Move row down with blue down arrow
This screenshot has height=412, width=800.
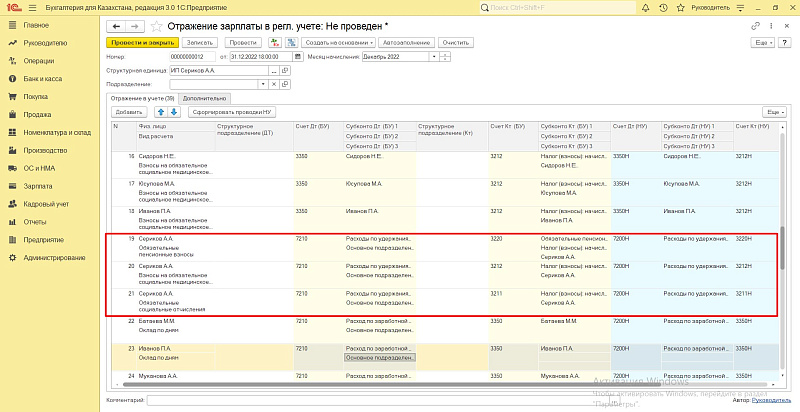pyautogui.click(x=173, y=112)
